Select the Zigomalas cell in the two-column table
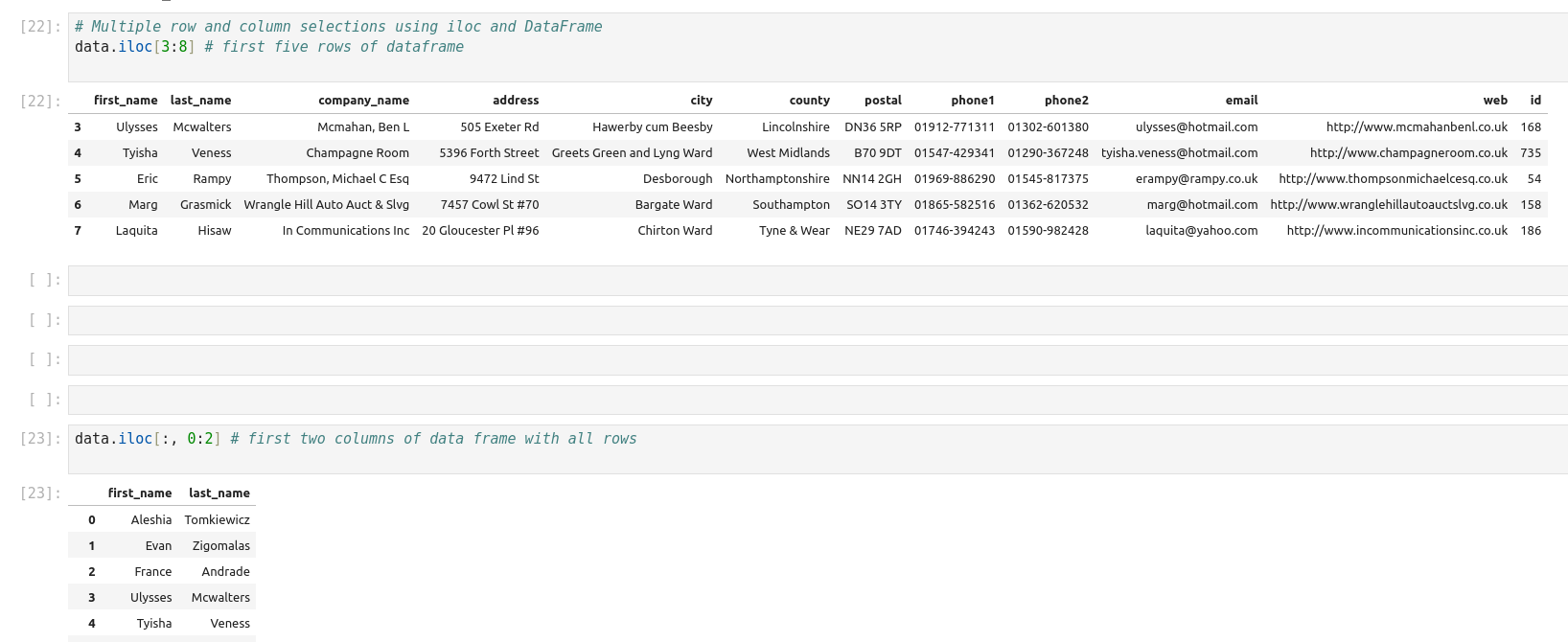The image size is (1568, 642). [x=220, y=546]
